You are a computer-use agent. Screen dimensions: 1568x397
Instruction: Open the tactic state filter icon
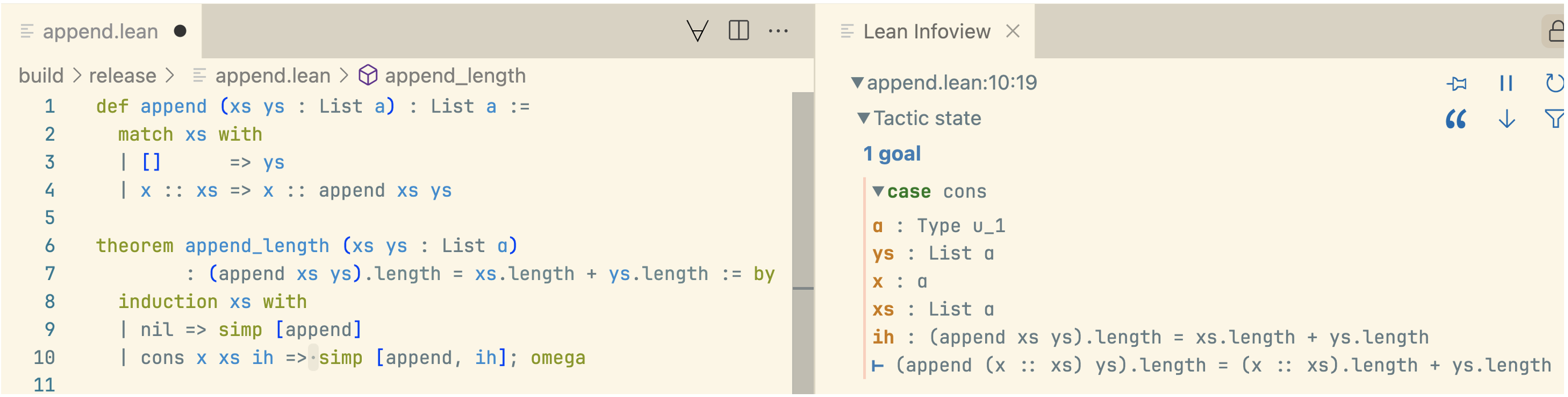(1554, 119)
